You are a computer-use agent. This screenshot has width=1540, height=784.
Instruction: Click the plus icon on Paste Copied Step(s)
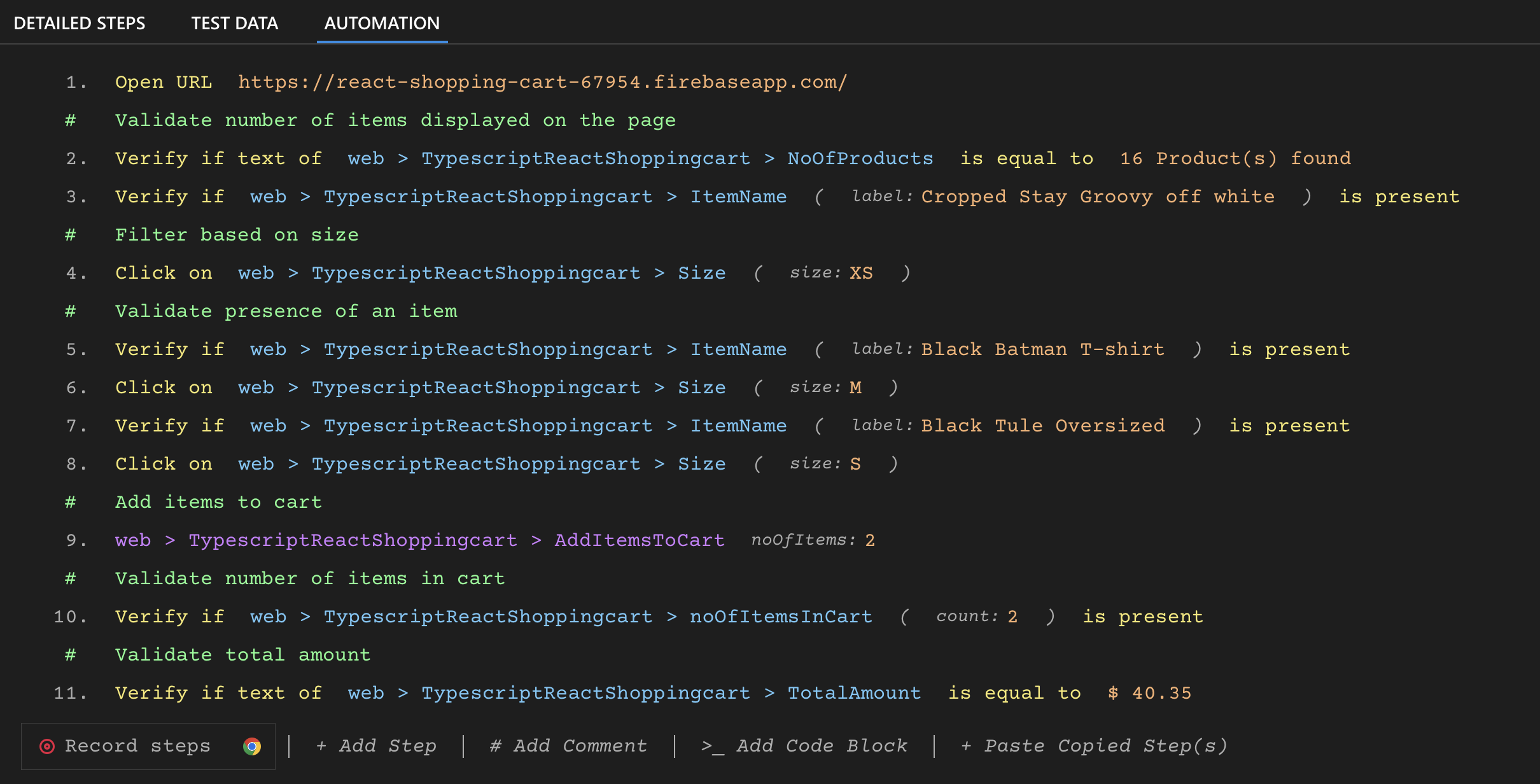tap(966, 746)
